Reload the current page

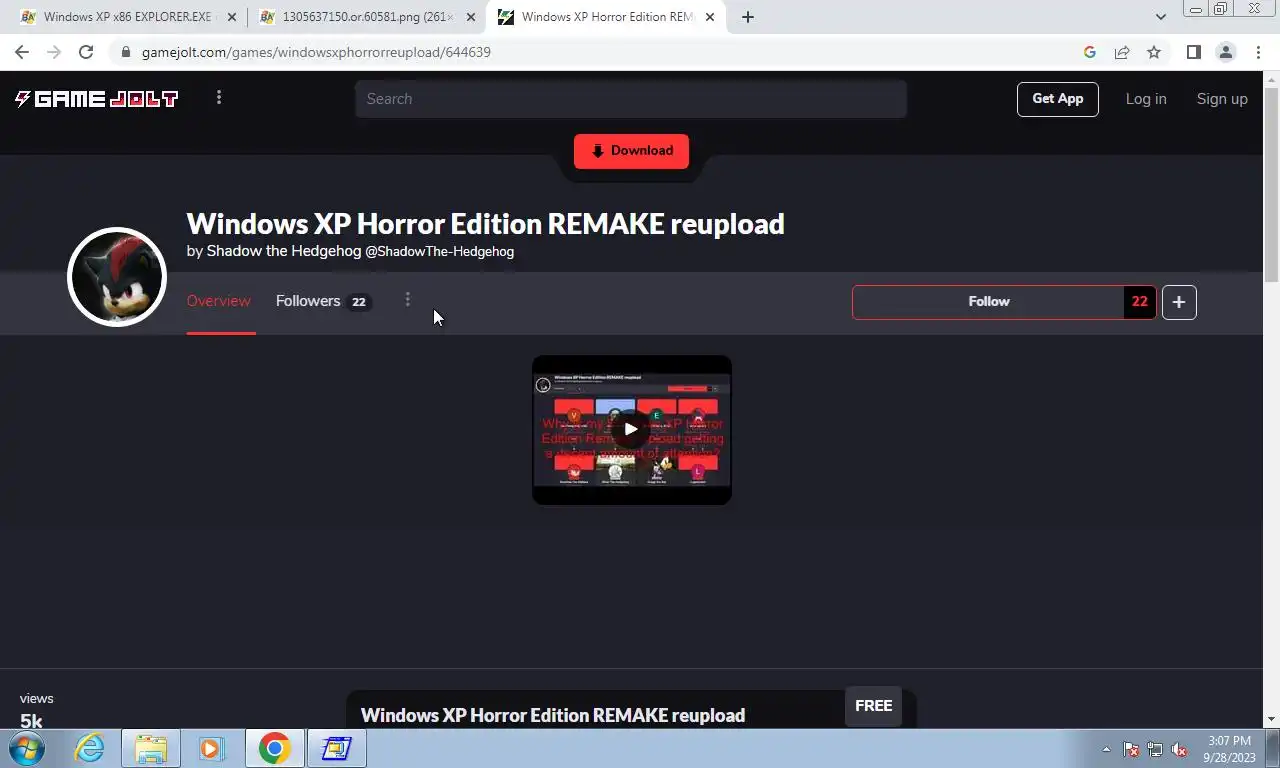coord(86,52)
